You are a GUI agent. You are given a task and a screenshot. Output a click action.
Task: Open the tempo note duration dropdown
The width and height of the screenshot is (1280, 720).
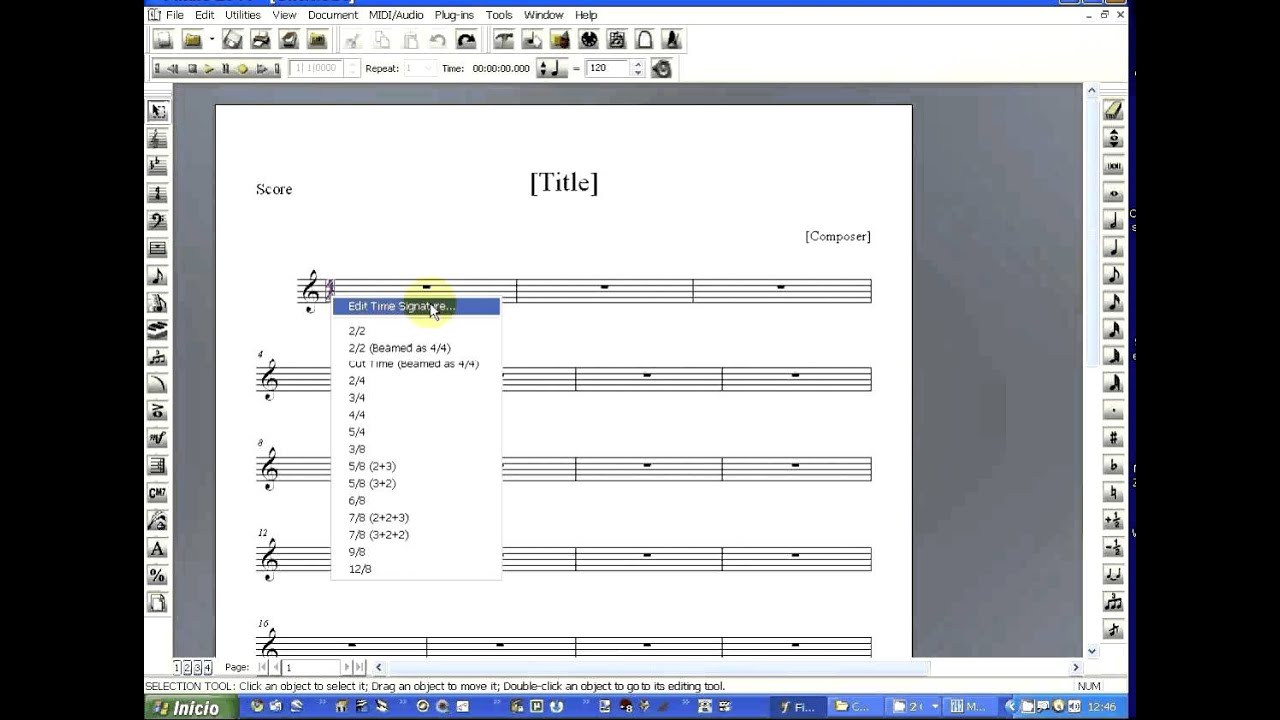[x=551, y=68]
